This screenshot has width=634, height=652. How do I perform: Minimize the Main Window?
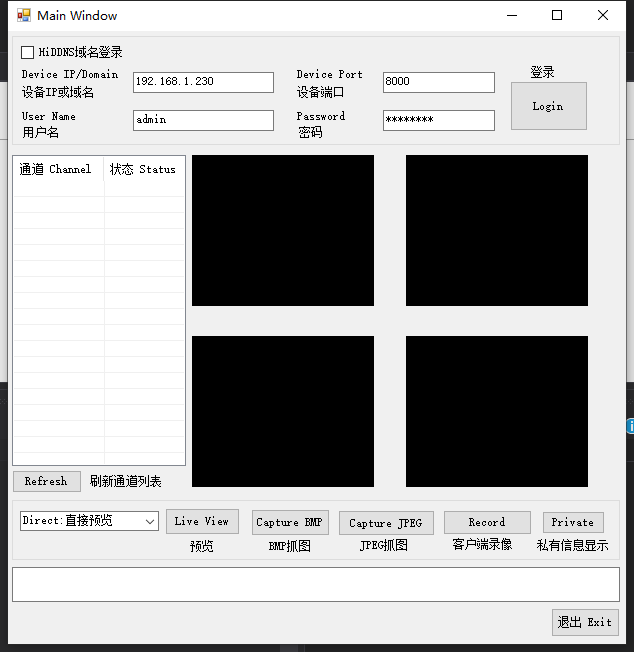pos(512,15)
